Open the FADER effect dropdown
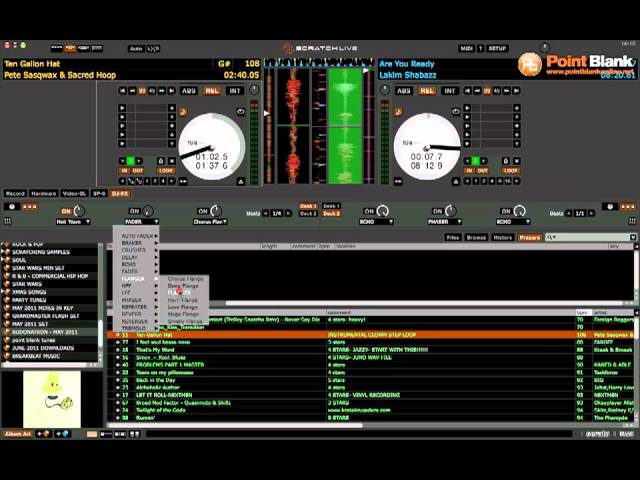 (x=141, y=222)
